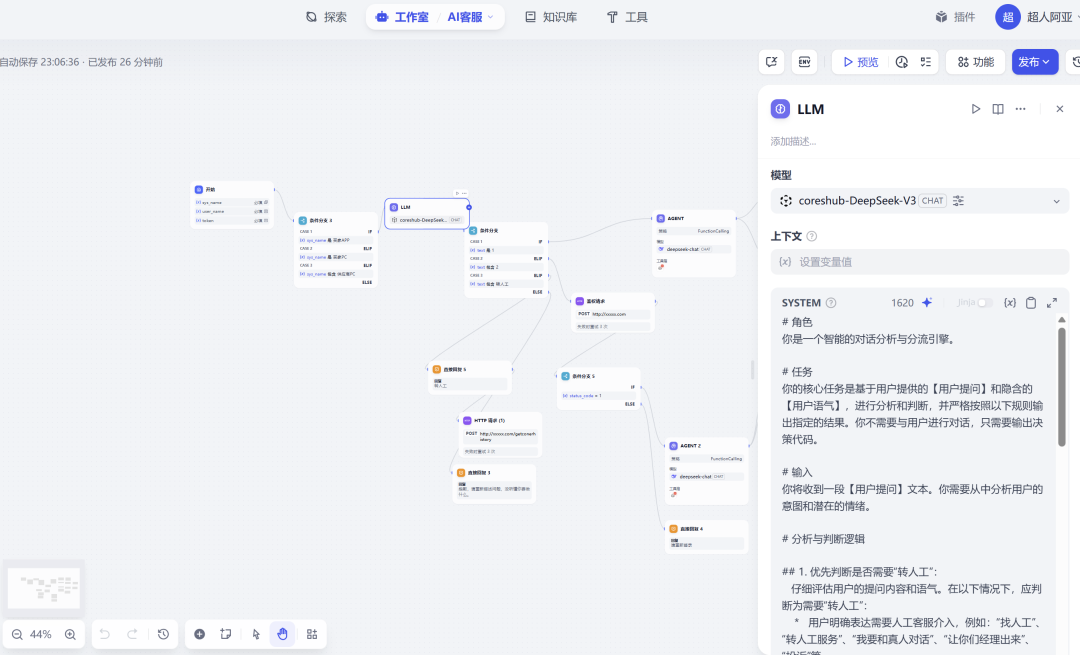Open the checklist icon next to preview
The image size is (1080, 655).
926,62
